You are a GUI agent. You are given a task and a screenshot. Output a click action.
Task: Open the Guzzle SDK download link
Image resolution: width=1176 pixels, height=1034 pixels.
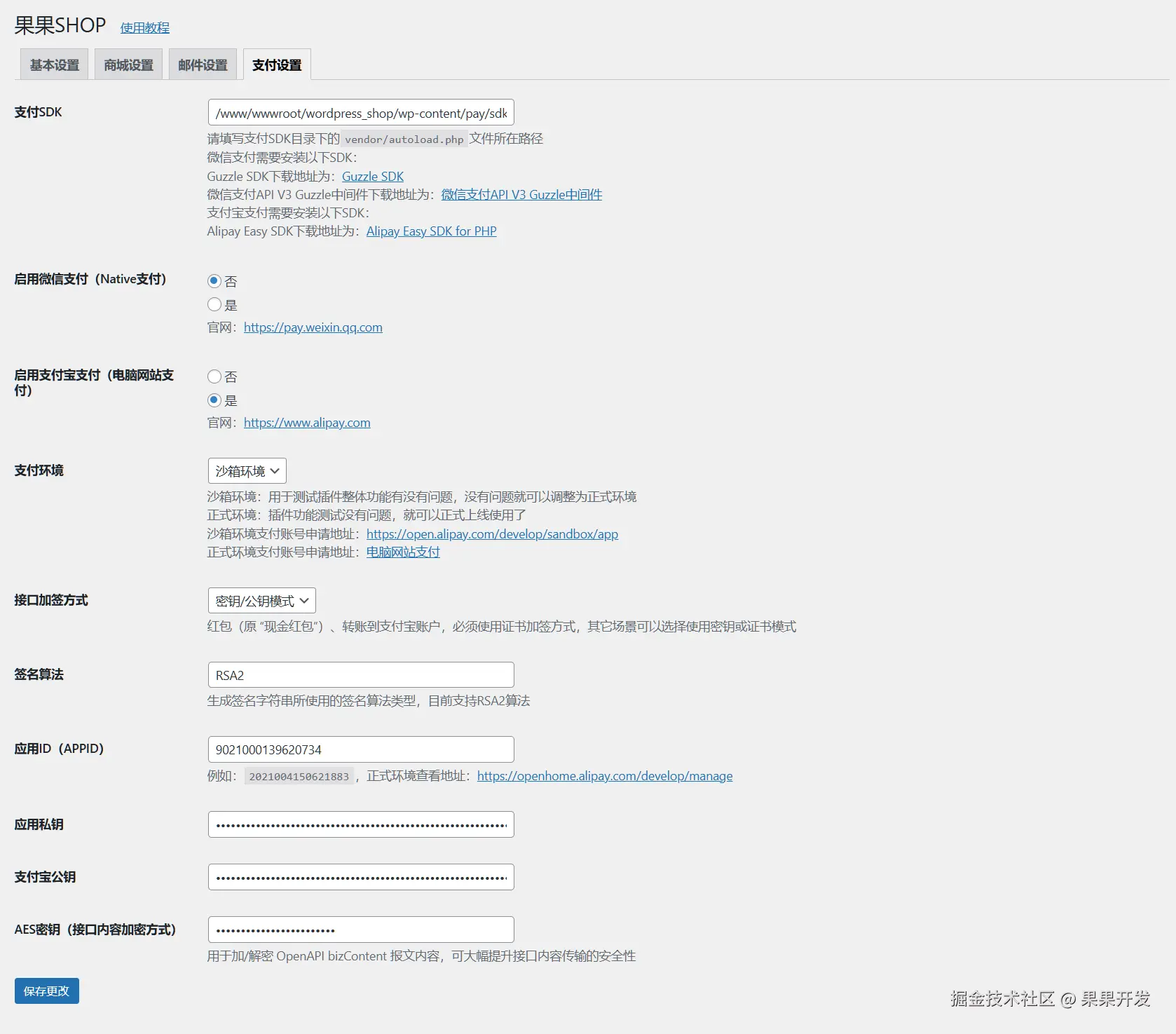(x=373, y=176)
